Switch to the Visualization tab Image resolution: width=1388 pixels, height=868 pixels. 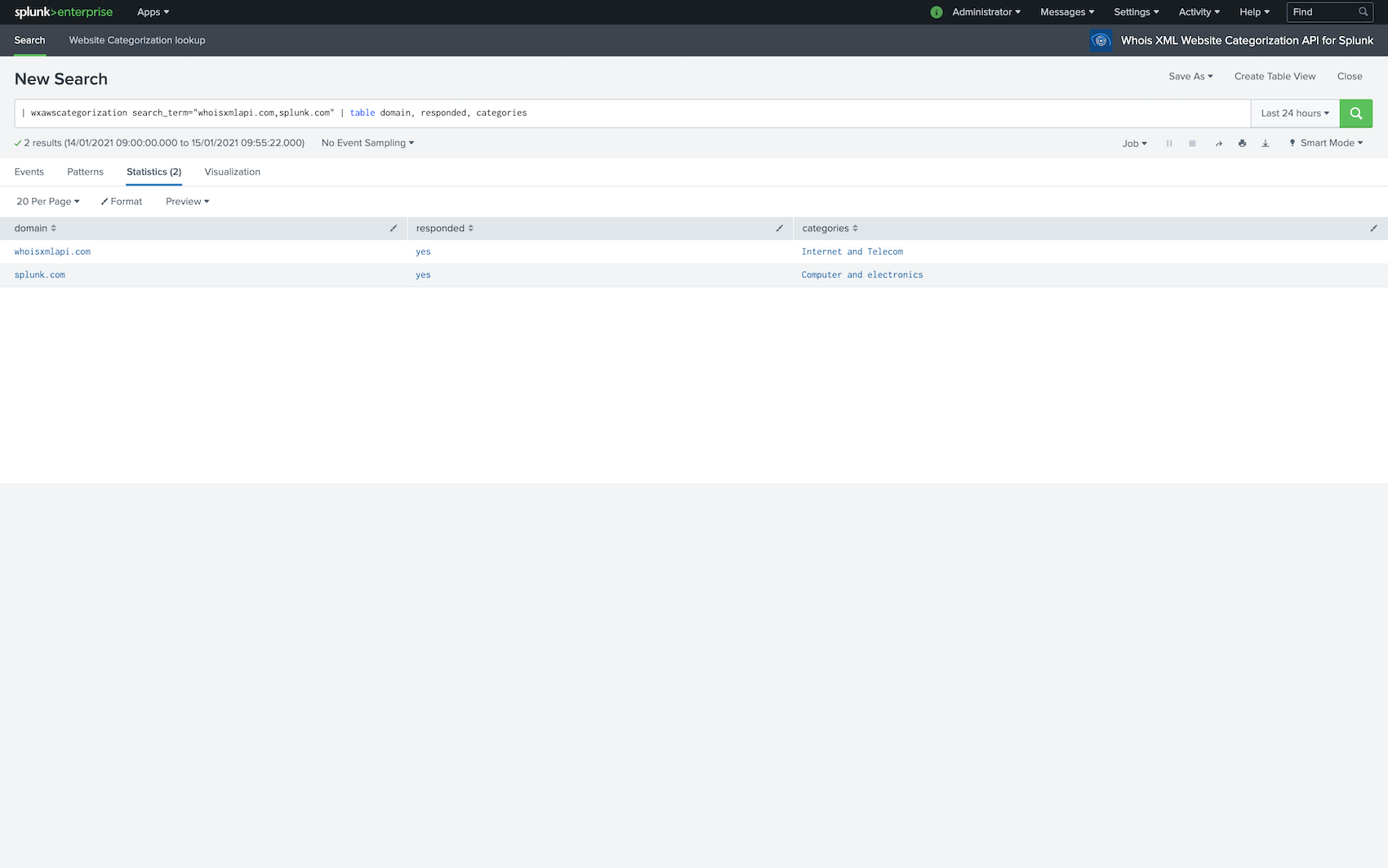pos(233,172)
